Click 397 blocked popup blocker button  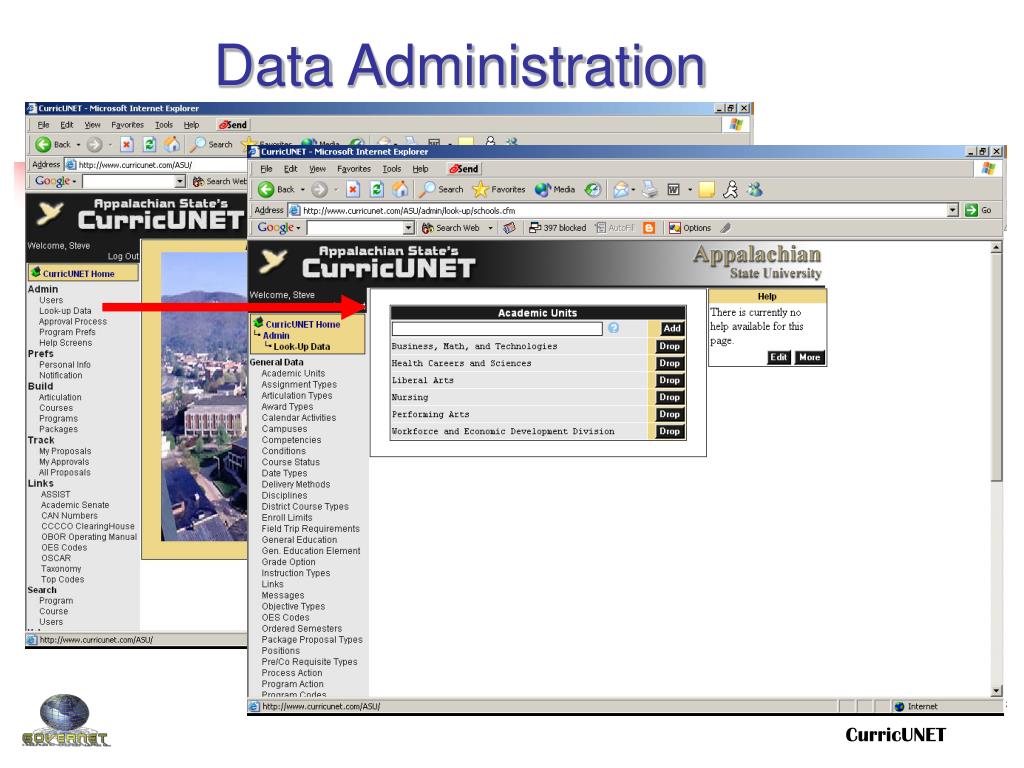coord(557,228)
